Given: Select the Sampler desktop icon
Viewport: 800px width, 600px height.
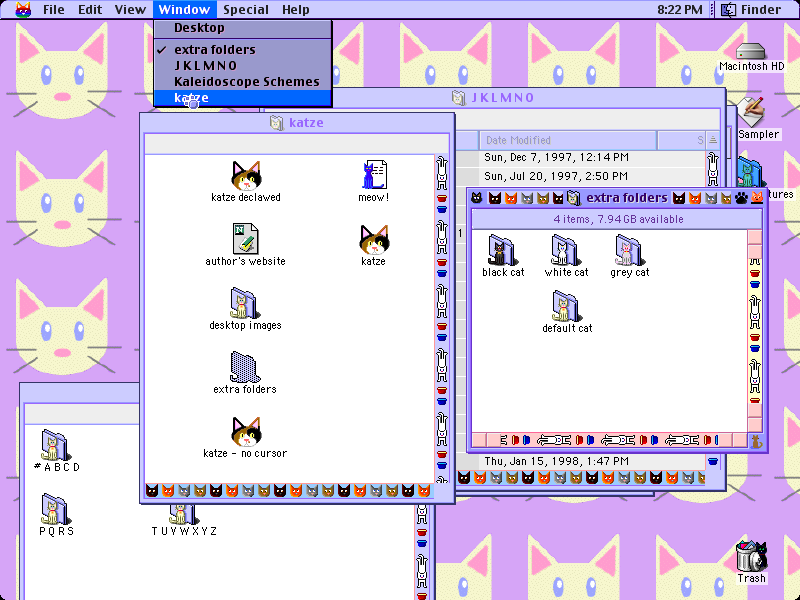Looking at the screenshot, I should (752, 112).
